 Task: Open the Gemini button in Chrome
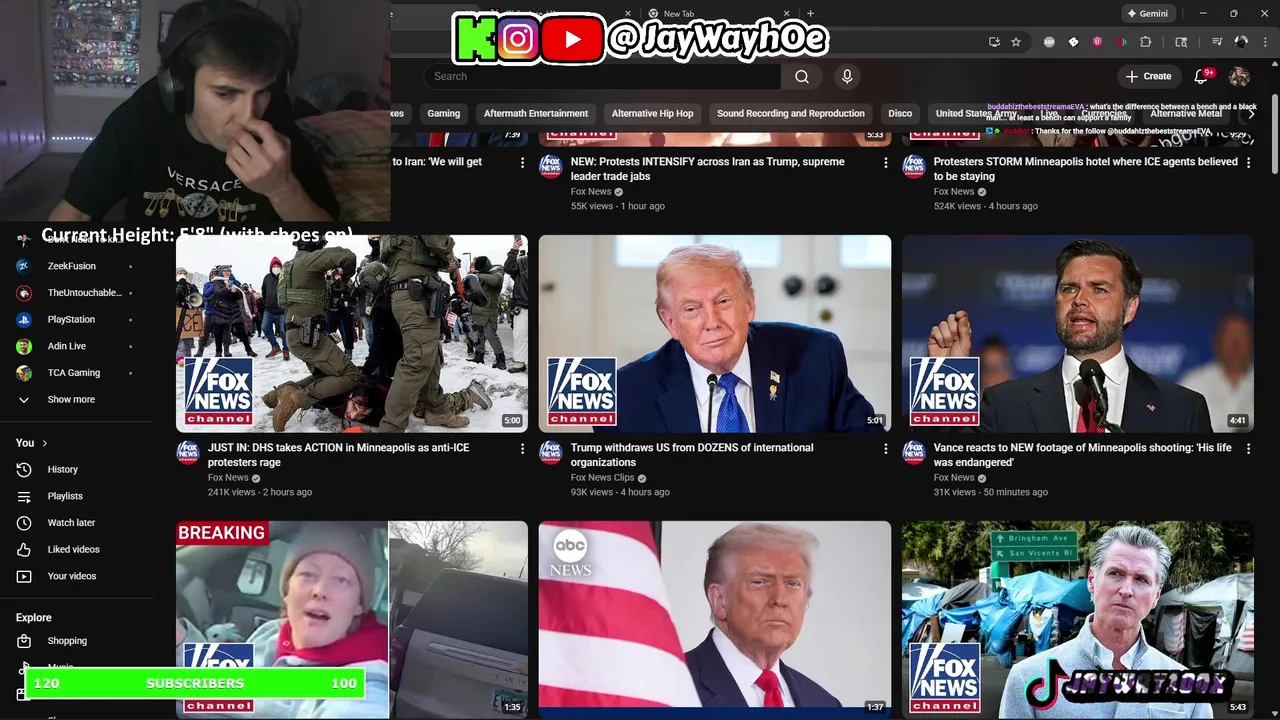tap(1147, 14)
